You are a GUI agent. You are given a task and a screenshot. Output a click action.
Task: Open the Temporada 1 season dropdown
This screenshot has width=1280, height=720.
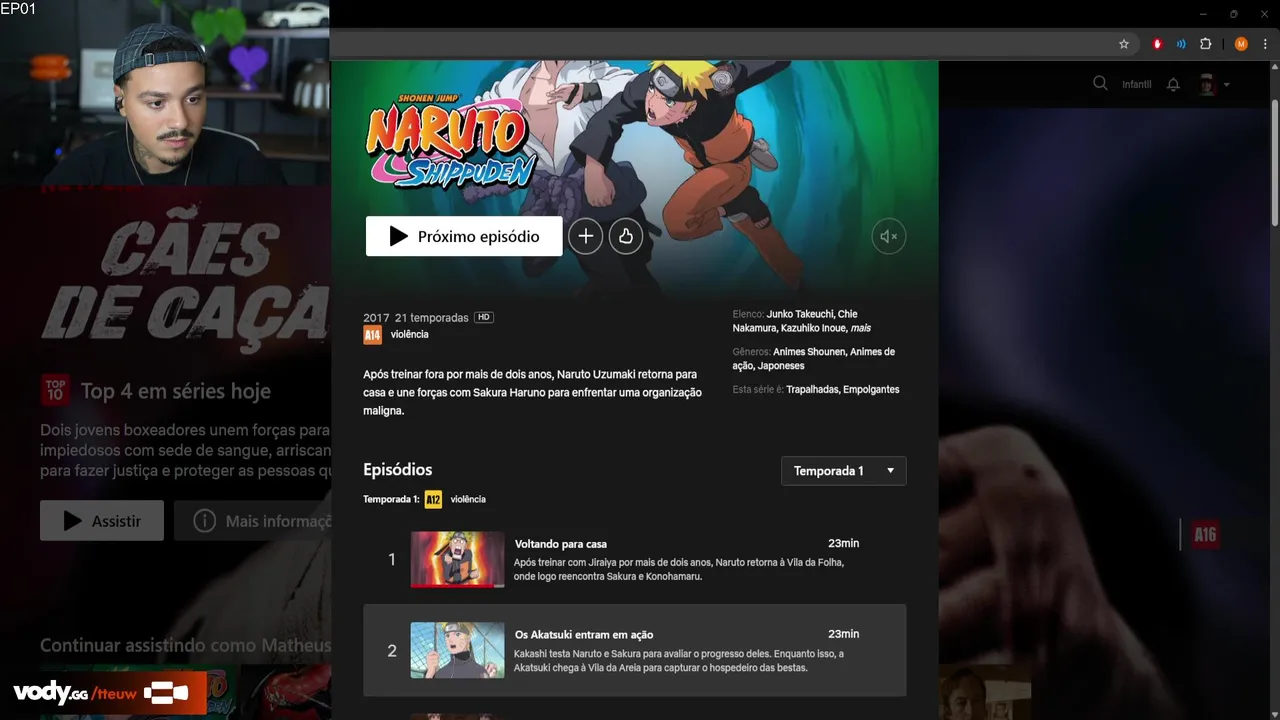tap(844, 471)
